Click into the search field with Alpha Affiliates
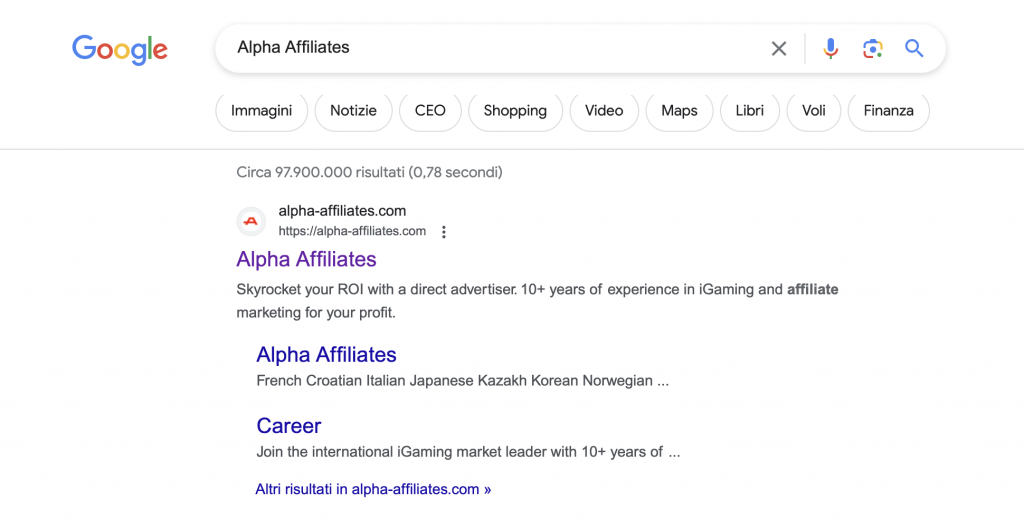This screenshot has height=520, width=1024. pos(496,48)
